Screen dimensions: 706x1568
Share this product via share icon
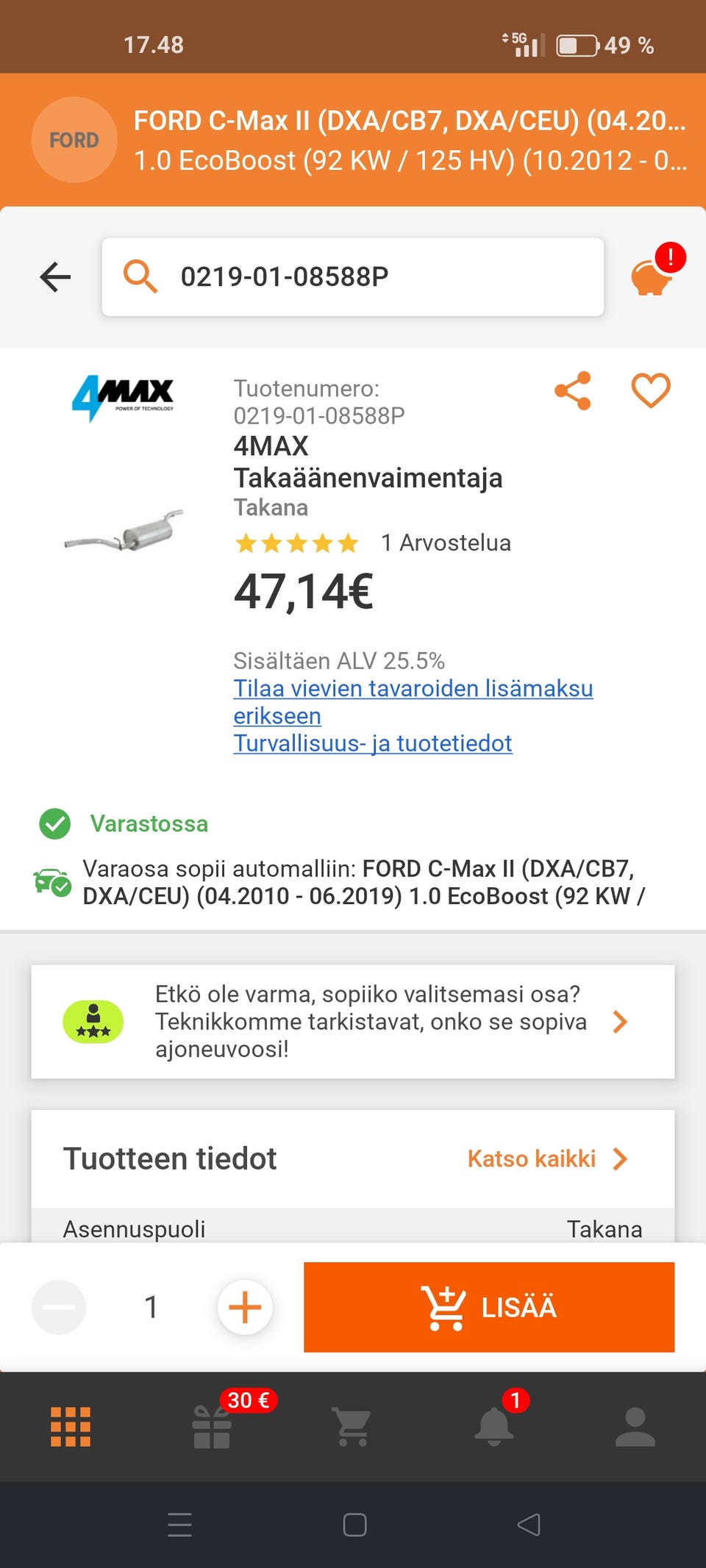[573, 390]
